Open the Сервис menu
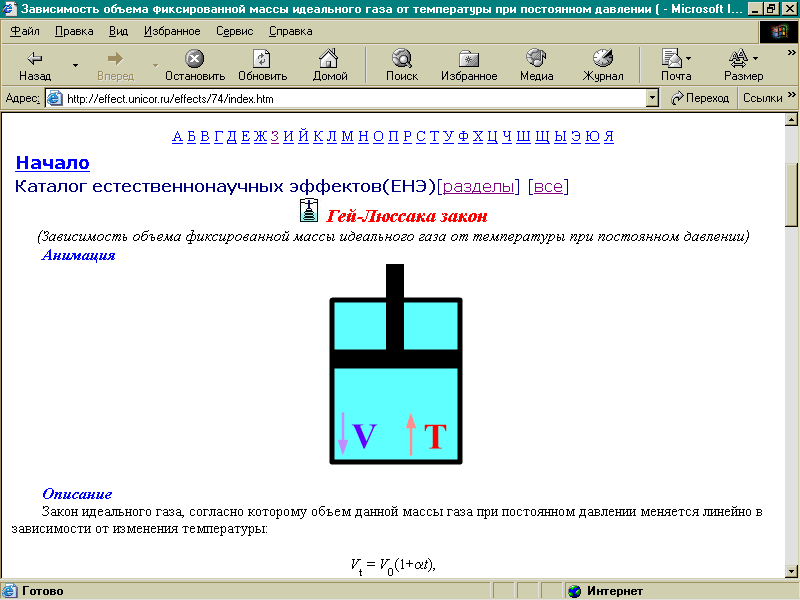 click(x=234, y=31)
